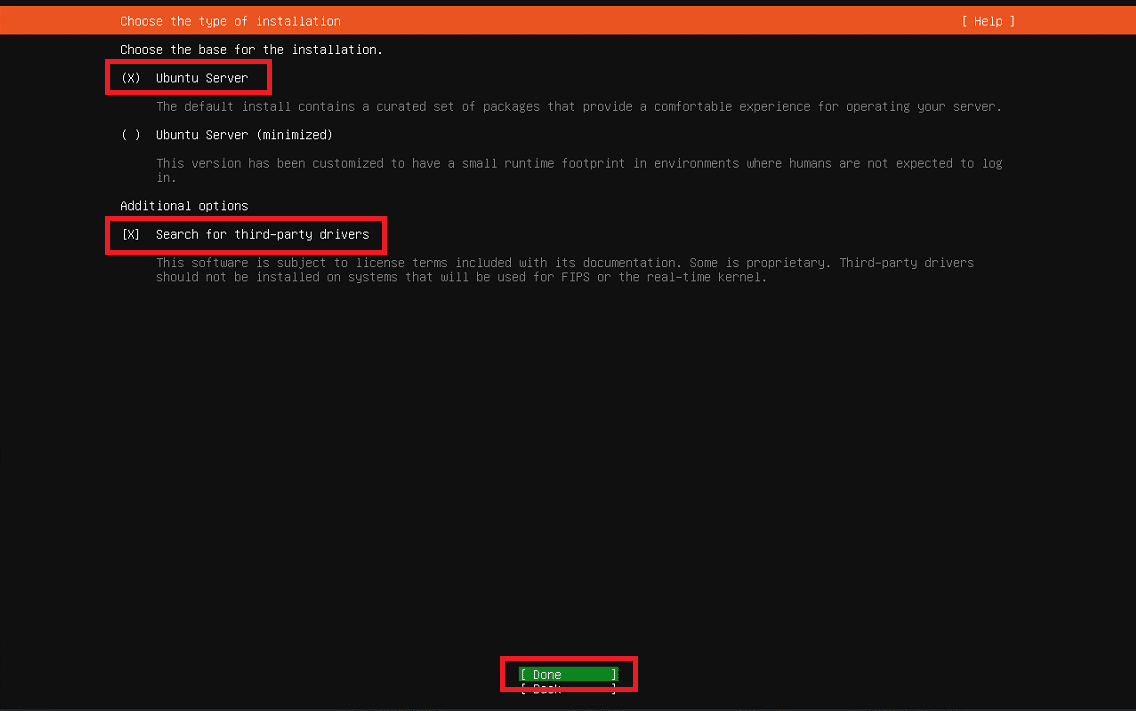Click the license terms description about FIPS
Image resolution: width=1136 pixels, height=711 pixels.
(x=565, y=270)
